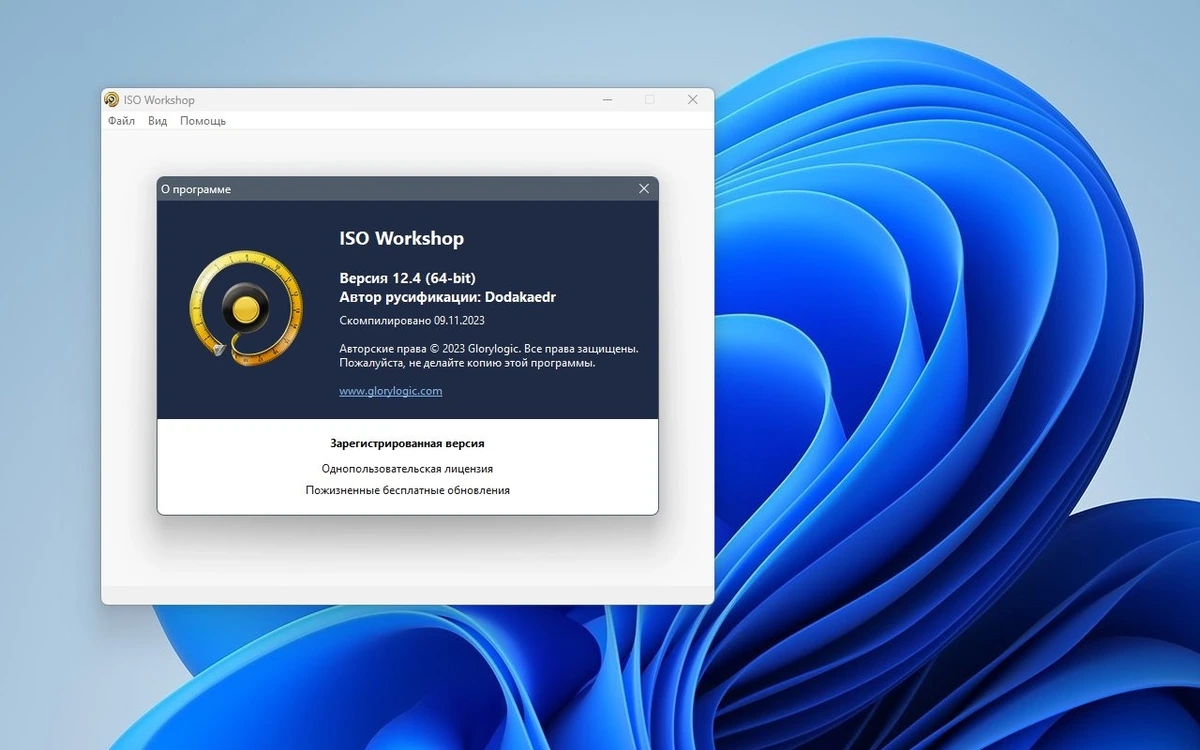Image resolution: width=1200 pixels, height=750 pixels.
Task: Click the Авторские права © 2023 Glorylogic line
Action: click(489, 348)
